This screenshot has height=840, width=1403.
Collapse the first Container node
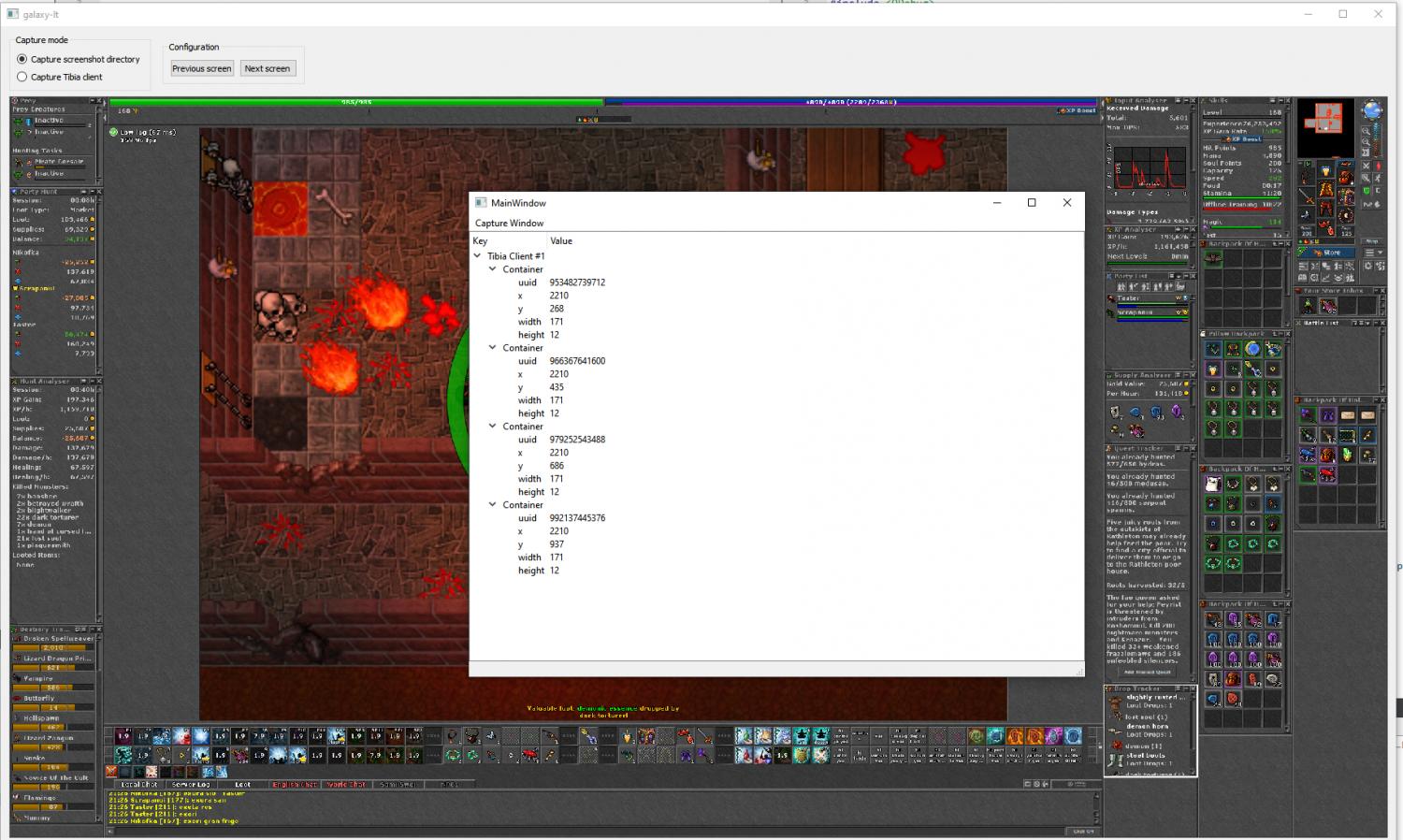(493, 268)
